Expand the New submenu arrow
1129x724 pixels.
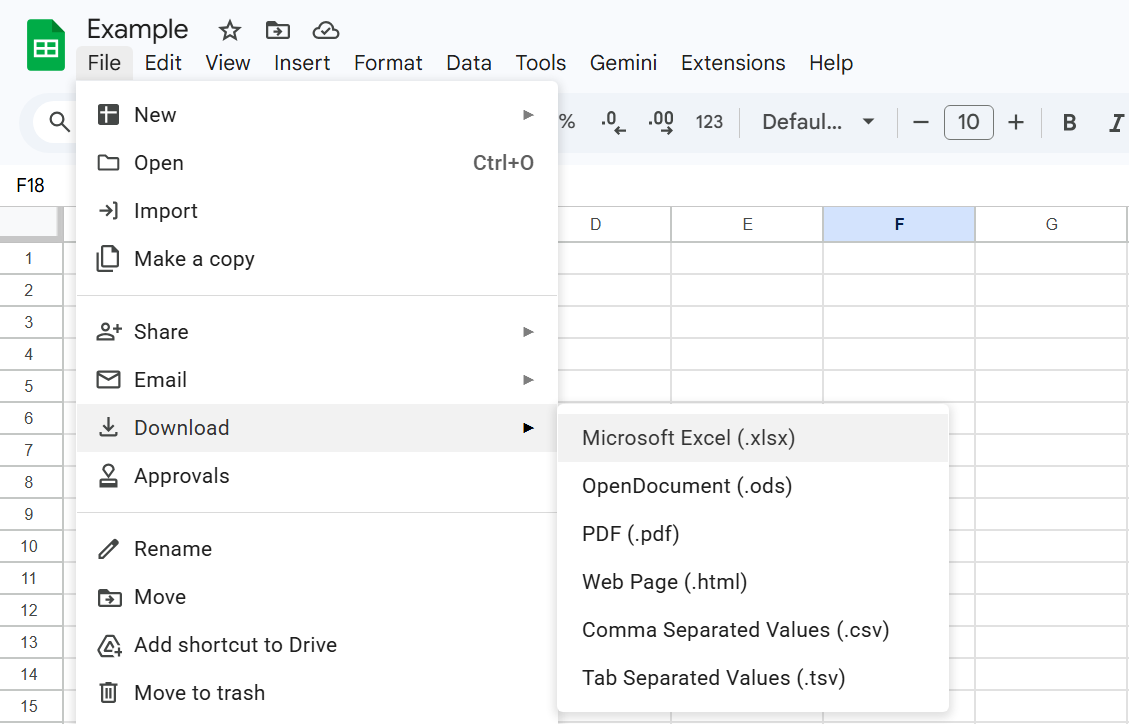click(528, 114)
